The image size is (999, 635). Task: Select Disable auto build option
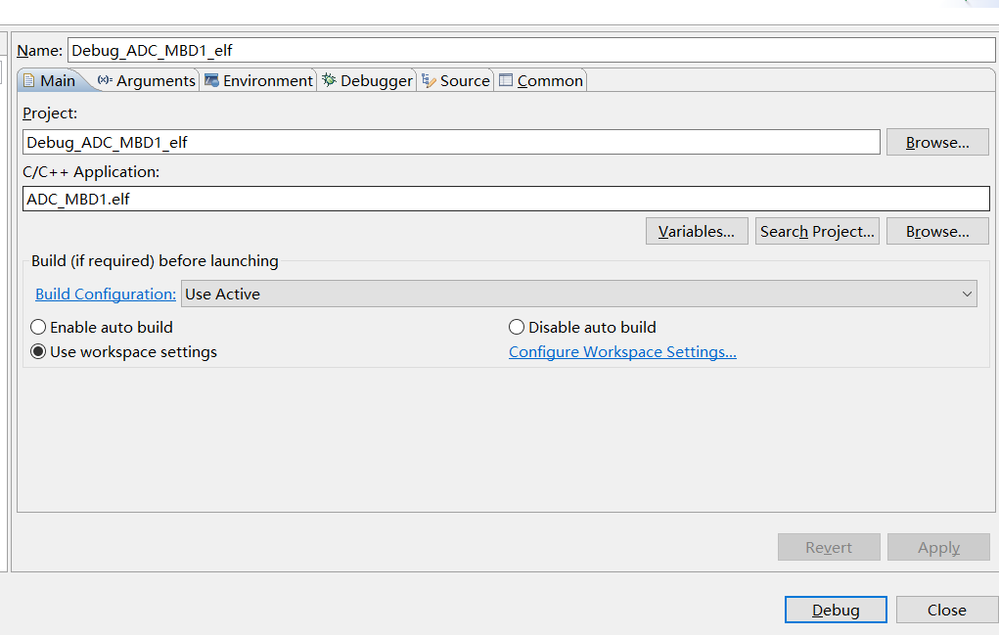[517, 327]
